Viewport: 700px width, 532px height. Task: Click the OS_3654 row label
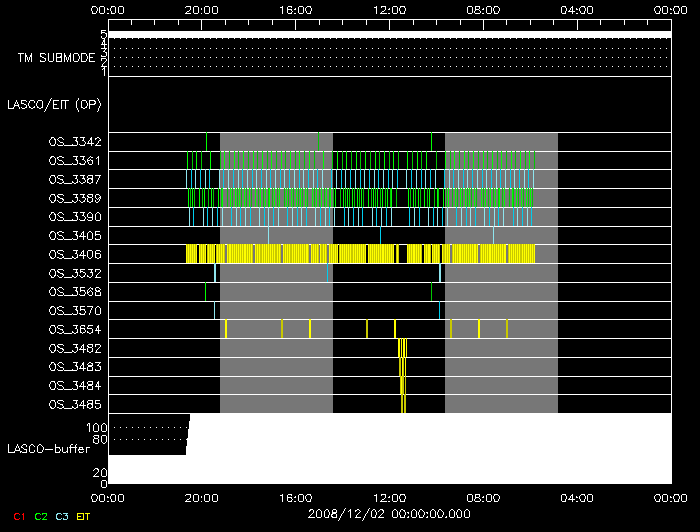74,329
